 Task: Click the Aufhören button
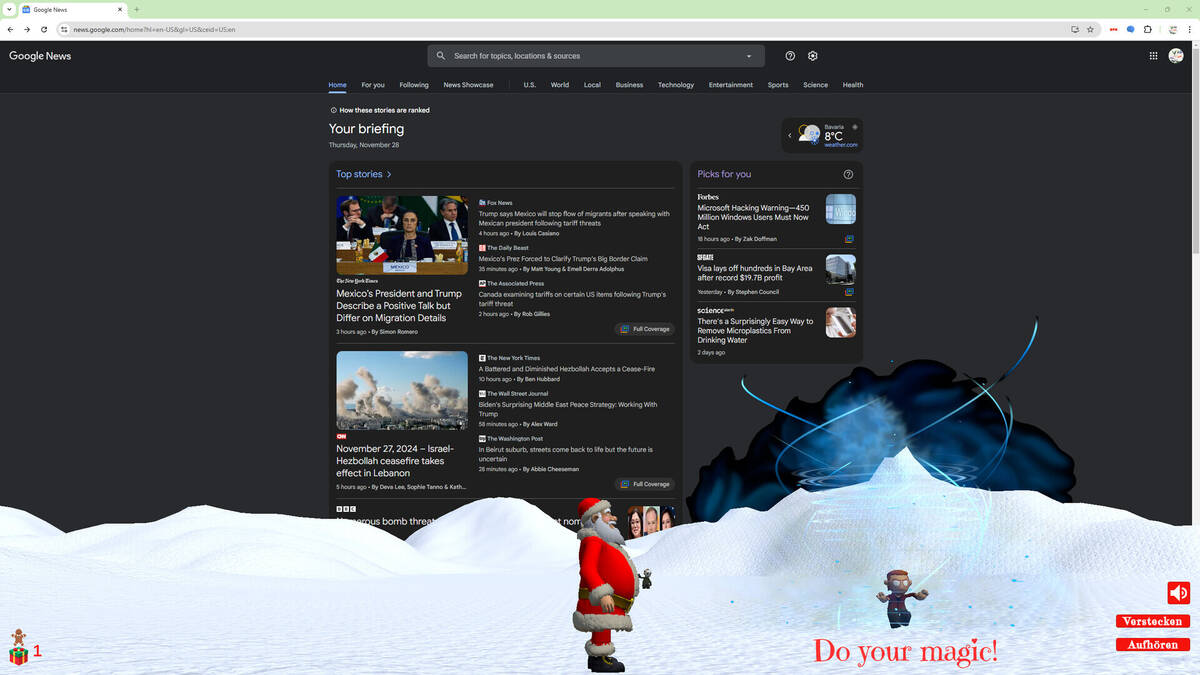[1153, 645]
